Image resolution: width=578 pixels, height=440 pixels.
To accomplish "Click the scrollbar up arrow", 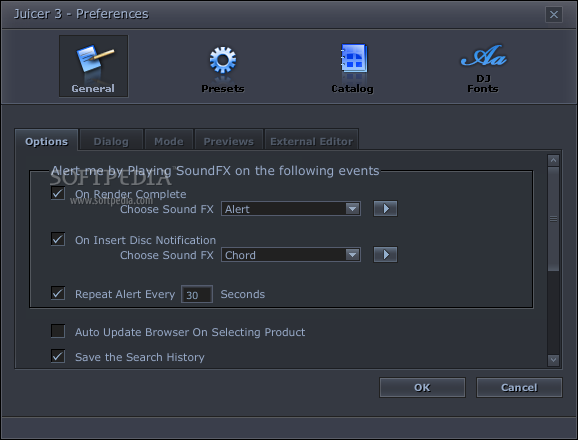I will pyautogui.click(x=553, y=160).
